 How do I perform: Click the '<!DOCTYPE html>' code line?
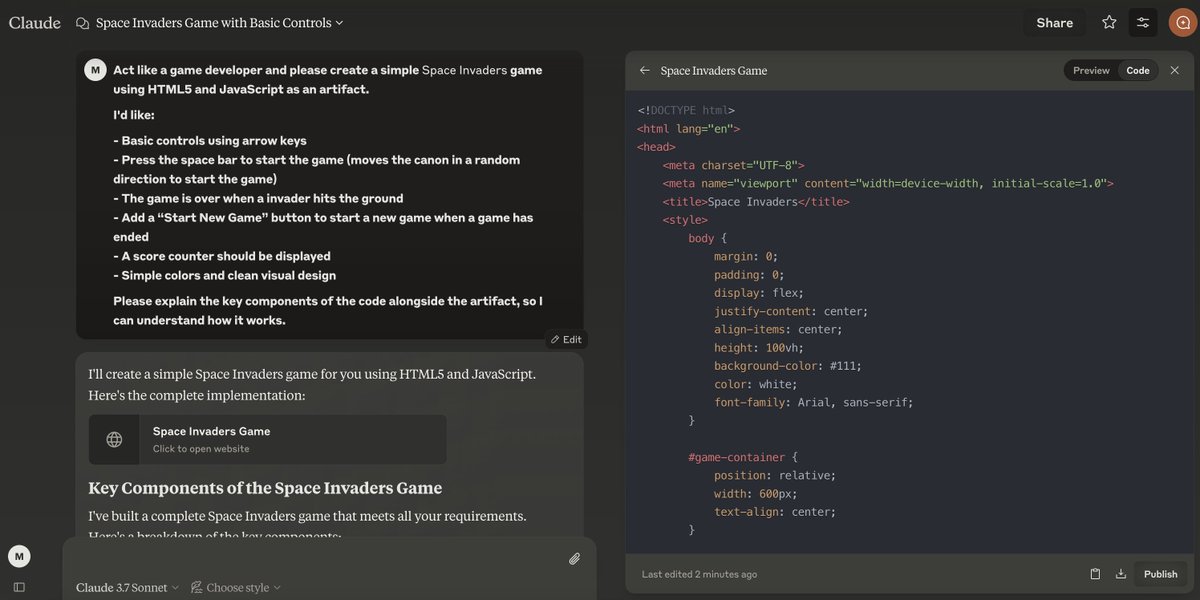686,110
